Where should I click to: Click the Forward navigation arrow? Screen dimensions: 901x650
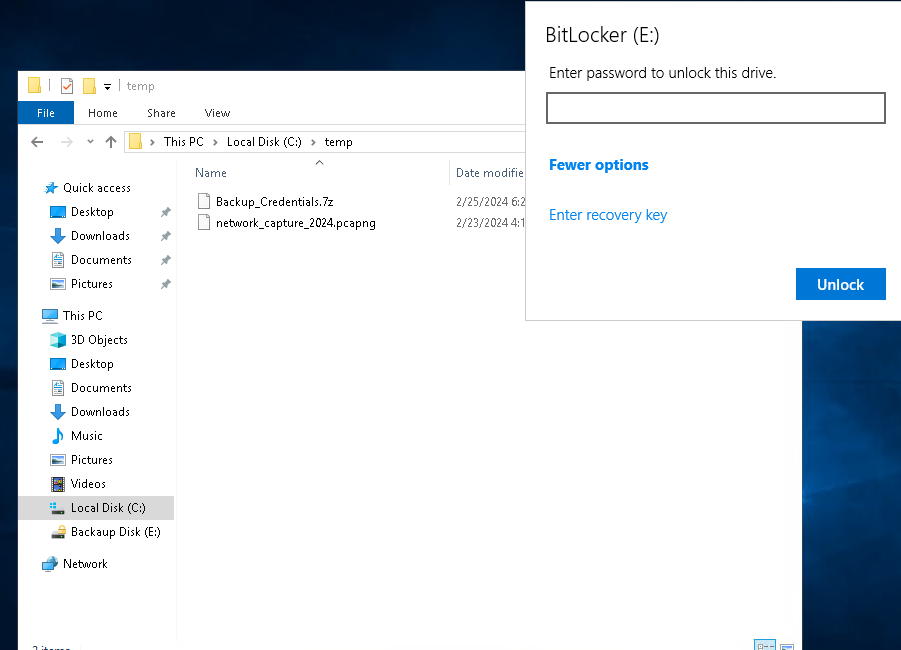click(67, 142)
